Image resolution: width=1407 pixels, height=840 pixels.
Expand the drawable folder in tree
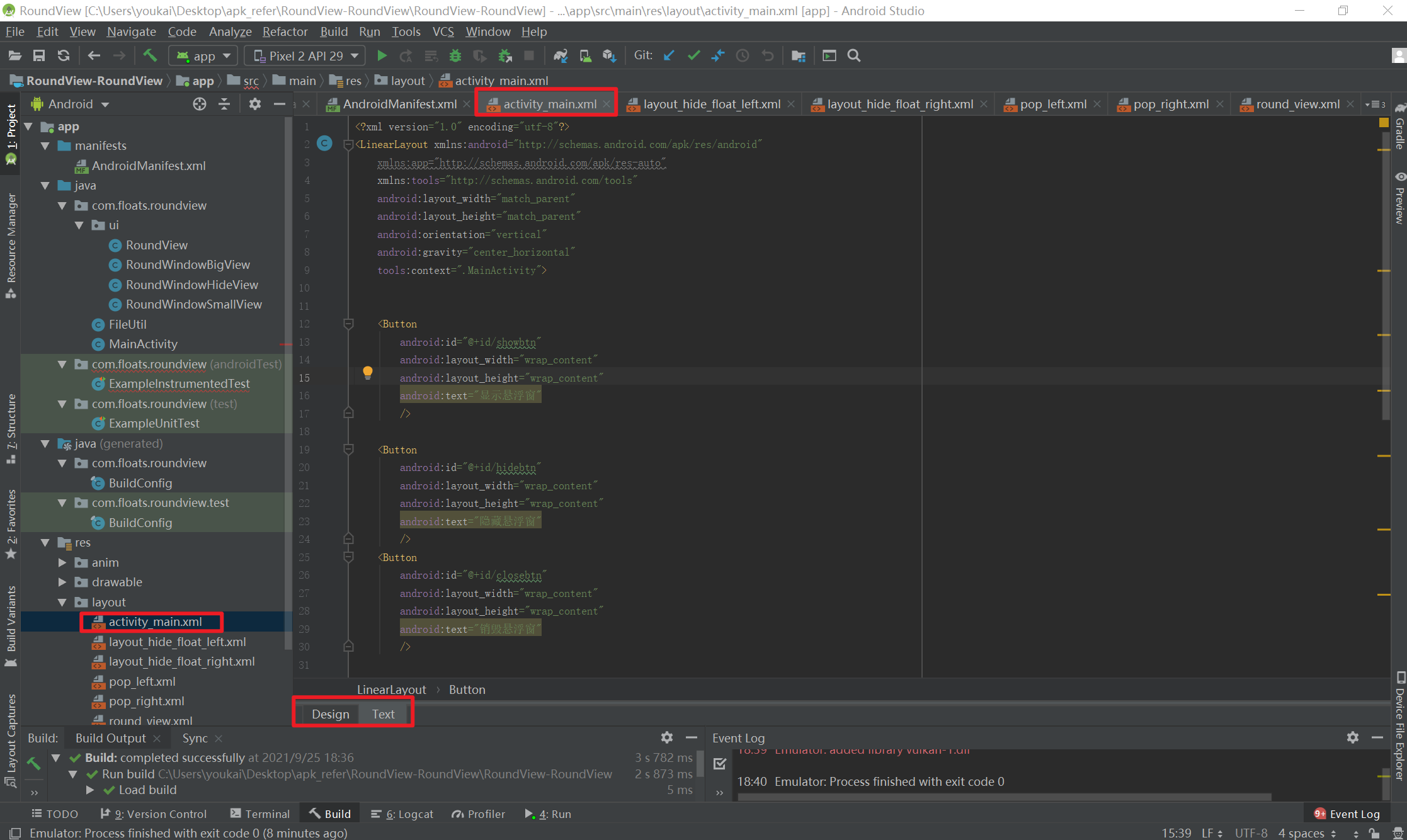point(62,582)
